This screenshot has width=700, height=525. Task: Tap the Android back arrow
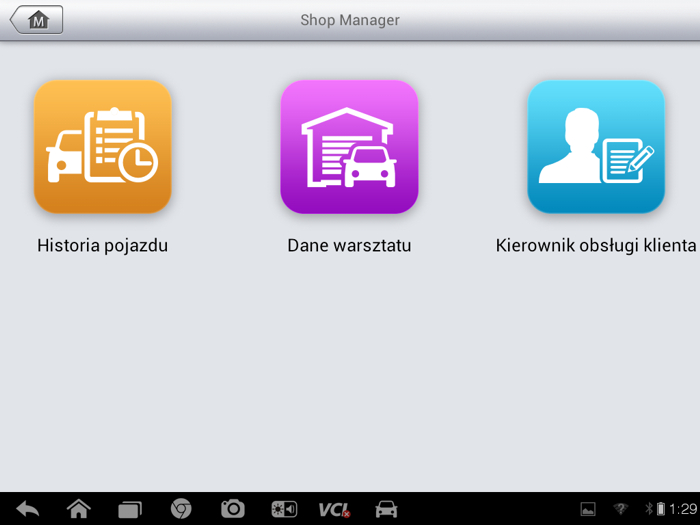click(x=28, y=509)
